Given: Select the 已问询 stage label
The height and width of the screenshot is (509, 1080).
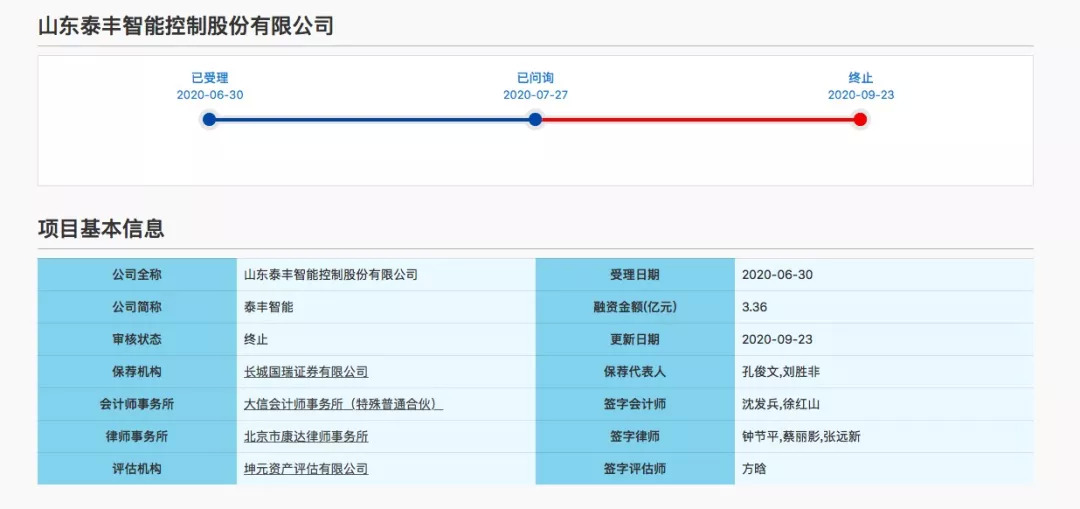Looking at the screenshot, I should [535, 78].
